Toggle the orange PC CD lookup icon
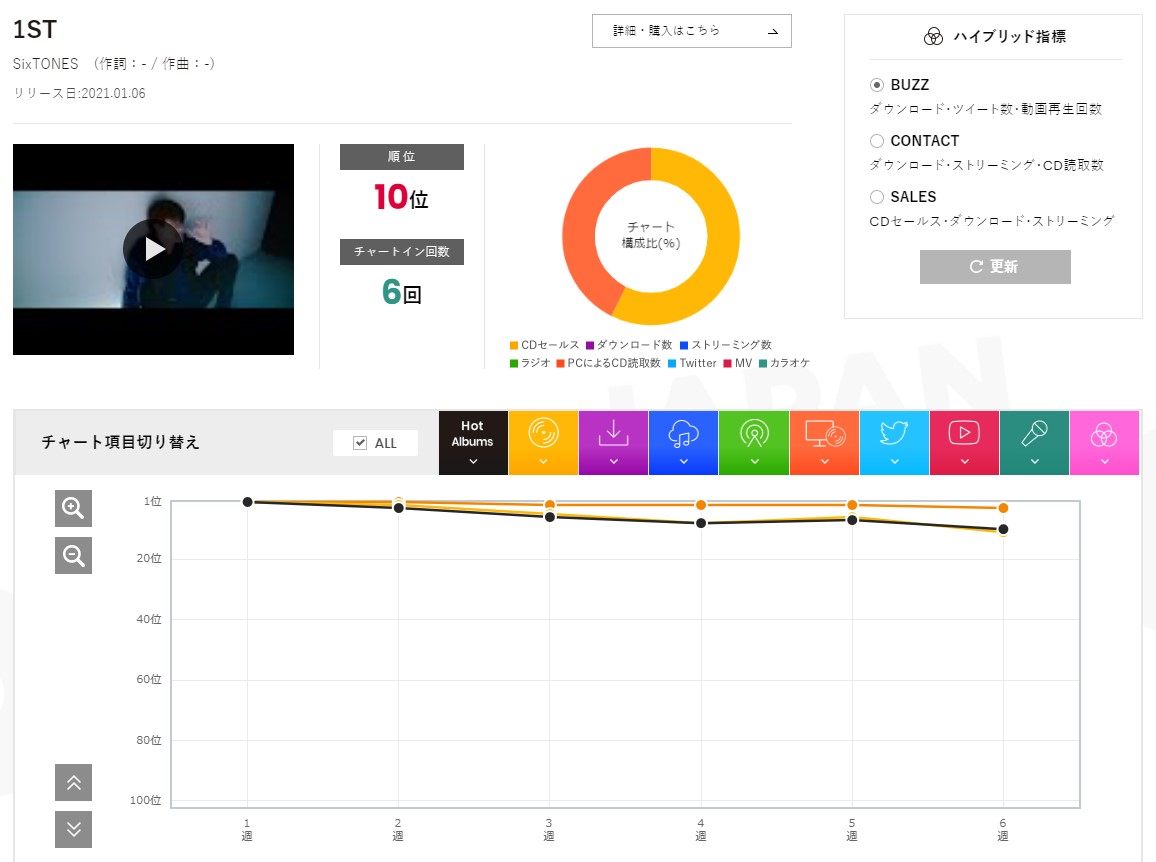This screenshot has height=862, width=1156. click(x=824, y=434)
